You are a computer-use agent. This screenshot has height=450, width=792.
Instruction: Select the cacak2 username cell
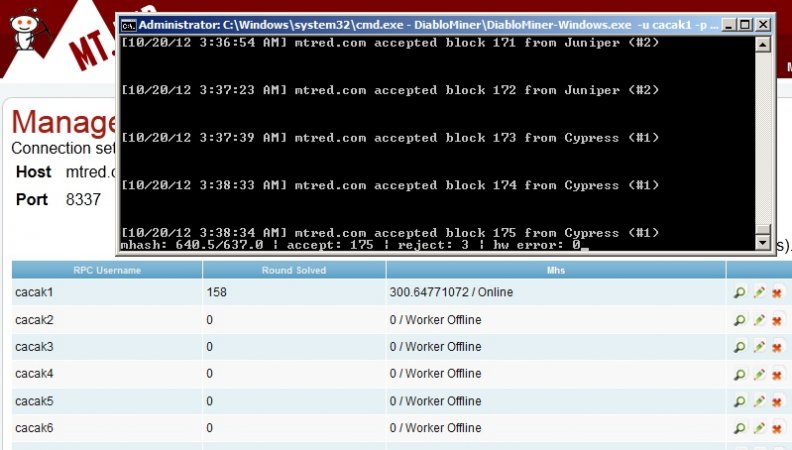point(107,320)
